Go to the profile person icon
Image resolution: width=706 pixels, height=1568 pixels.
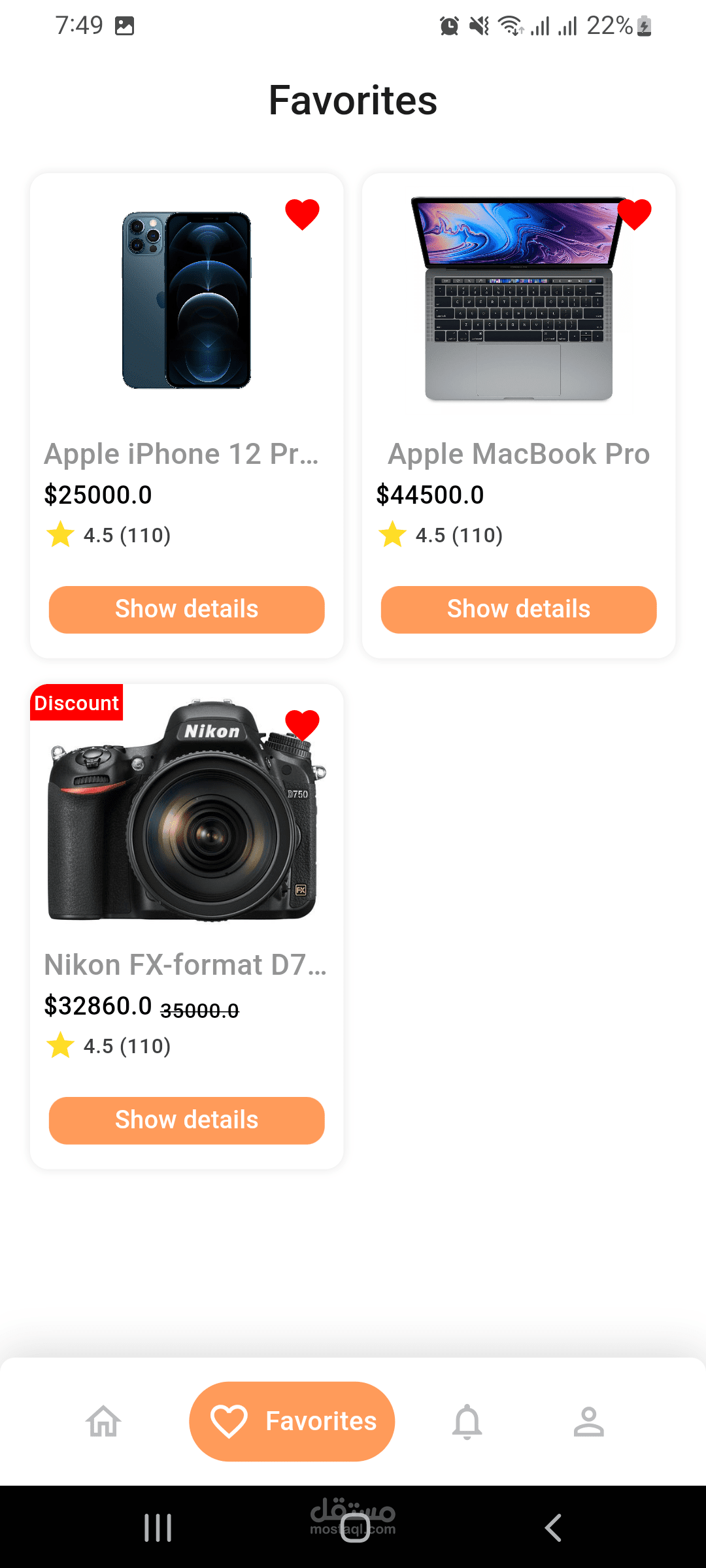[588, 1422]
